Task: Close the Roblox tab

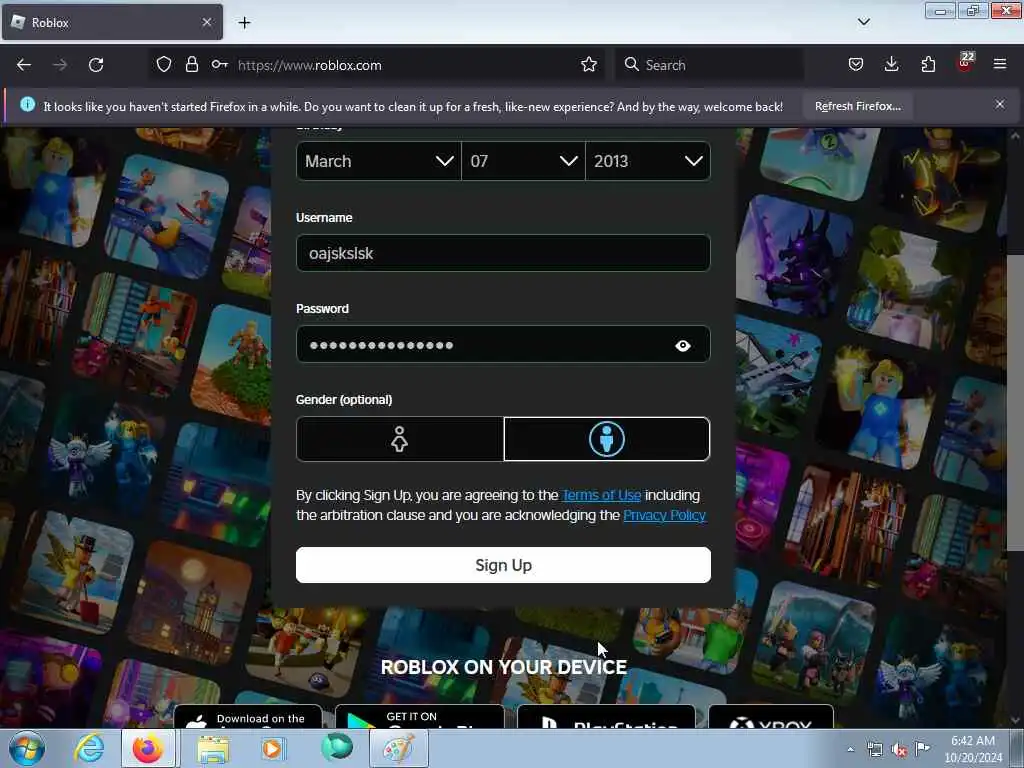Action: [206, 22]
